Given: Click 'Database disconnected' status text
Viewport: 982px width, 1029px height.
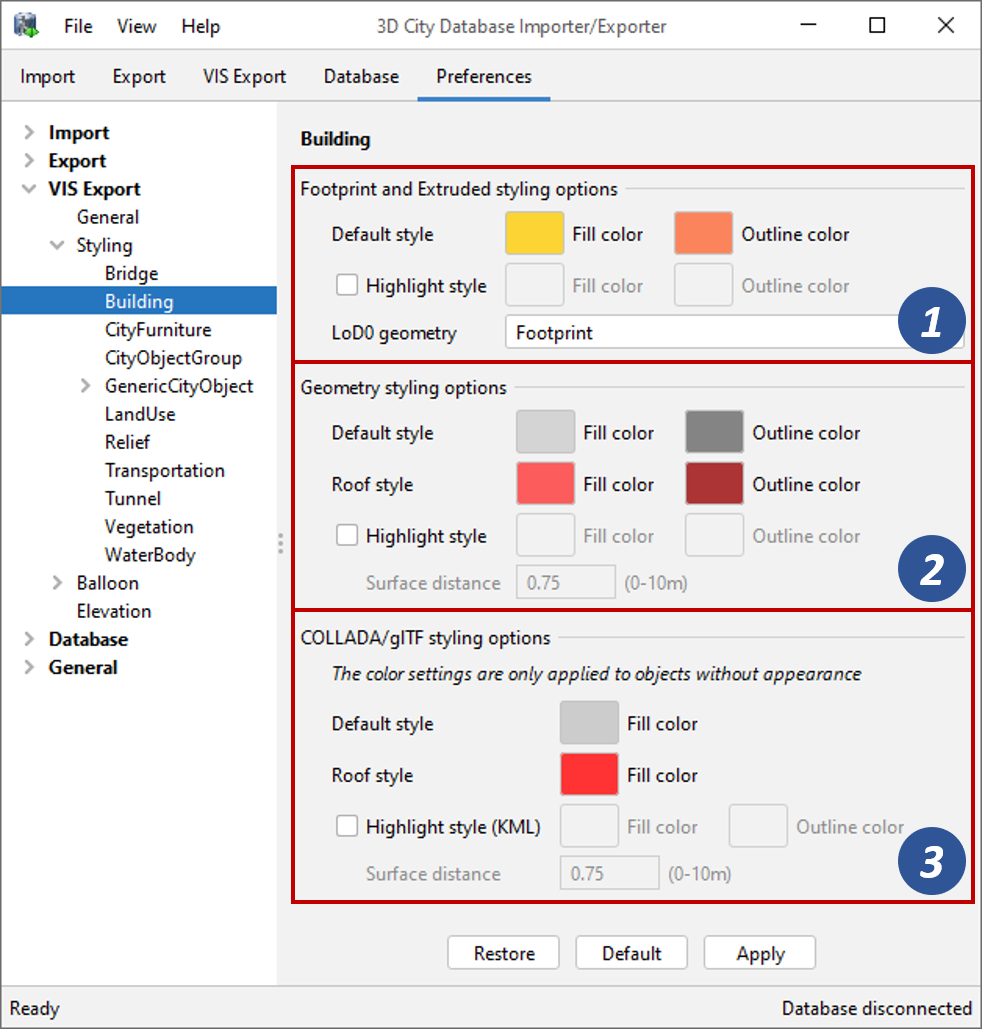Looking at the screenshot, I should [x=876, y=1008].
